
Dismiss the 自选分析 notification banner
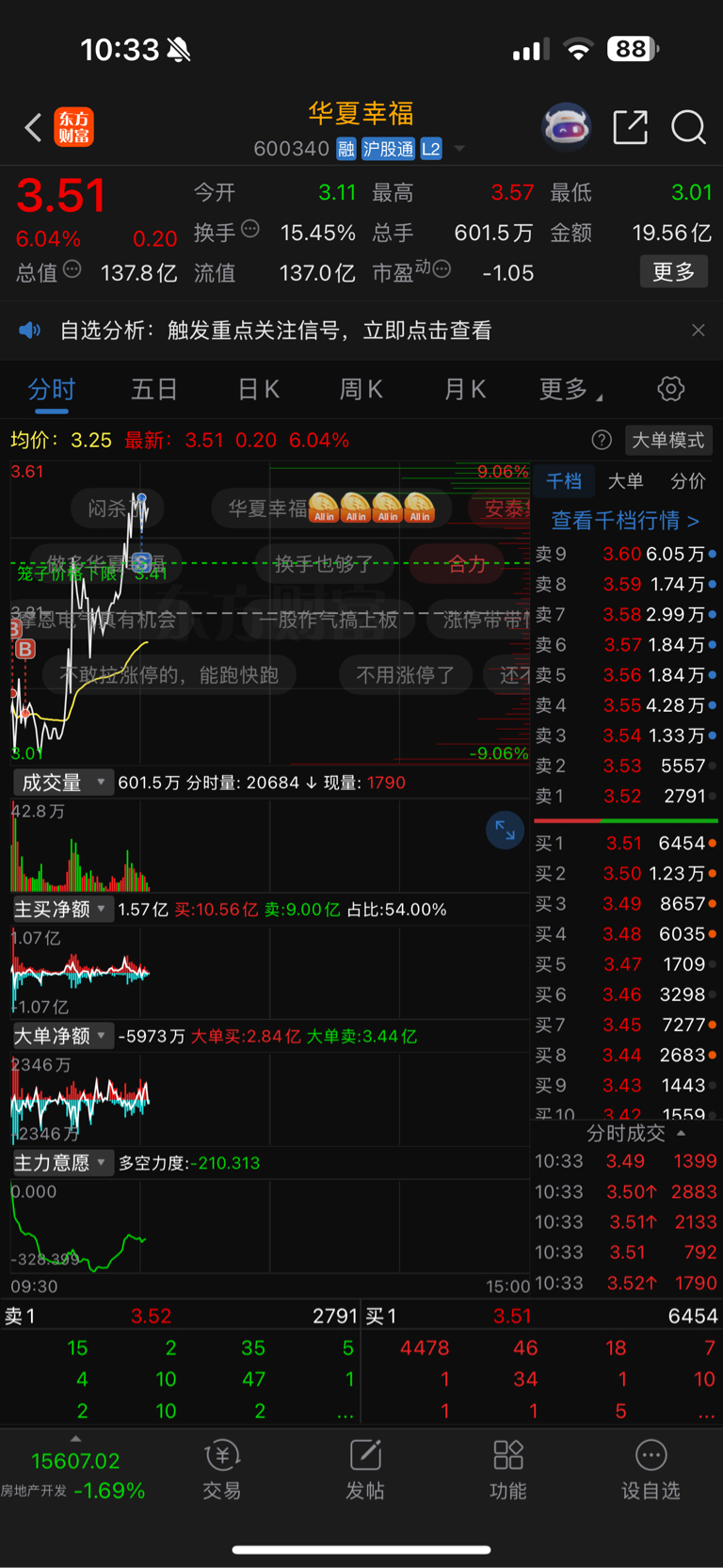(698, 330)
